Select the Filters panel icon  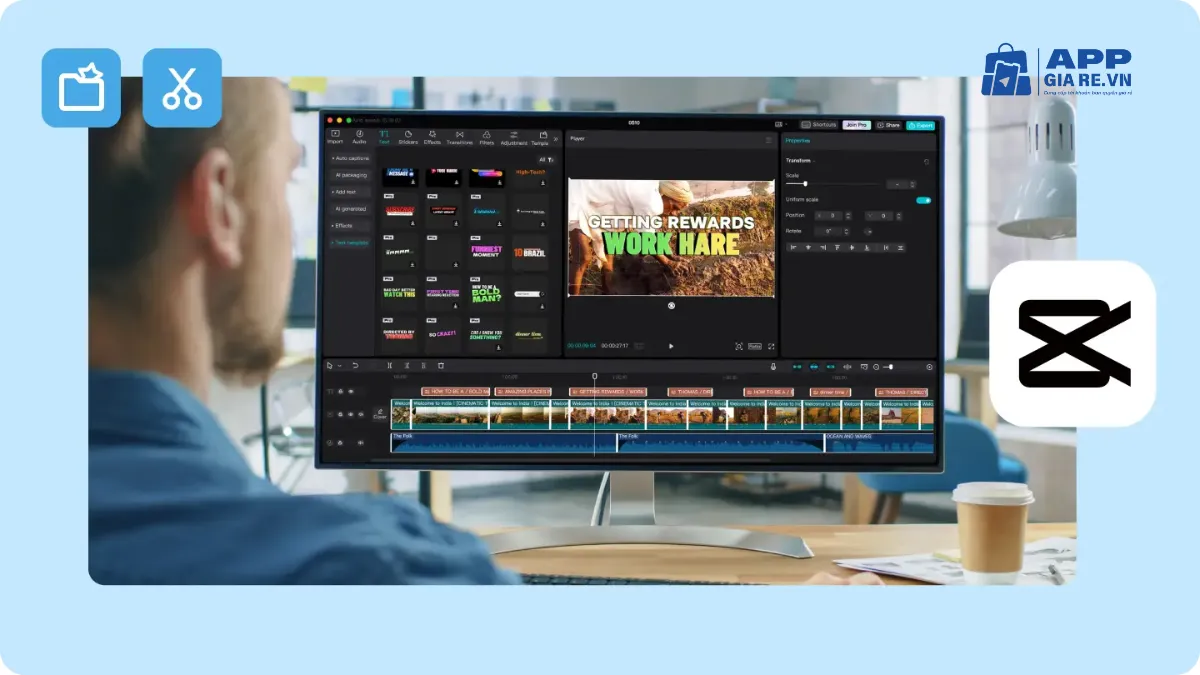coord(487,135)
